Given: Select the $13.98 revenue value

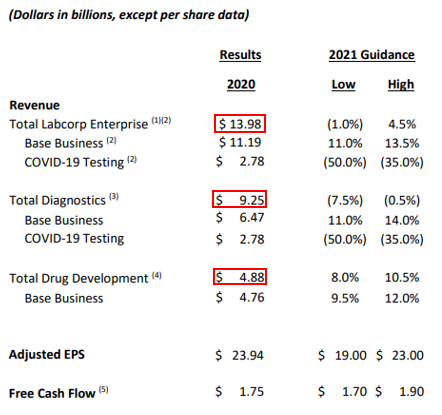Looking at the screenshot, I should click(x=240, y=124).
